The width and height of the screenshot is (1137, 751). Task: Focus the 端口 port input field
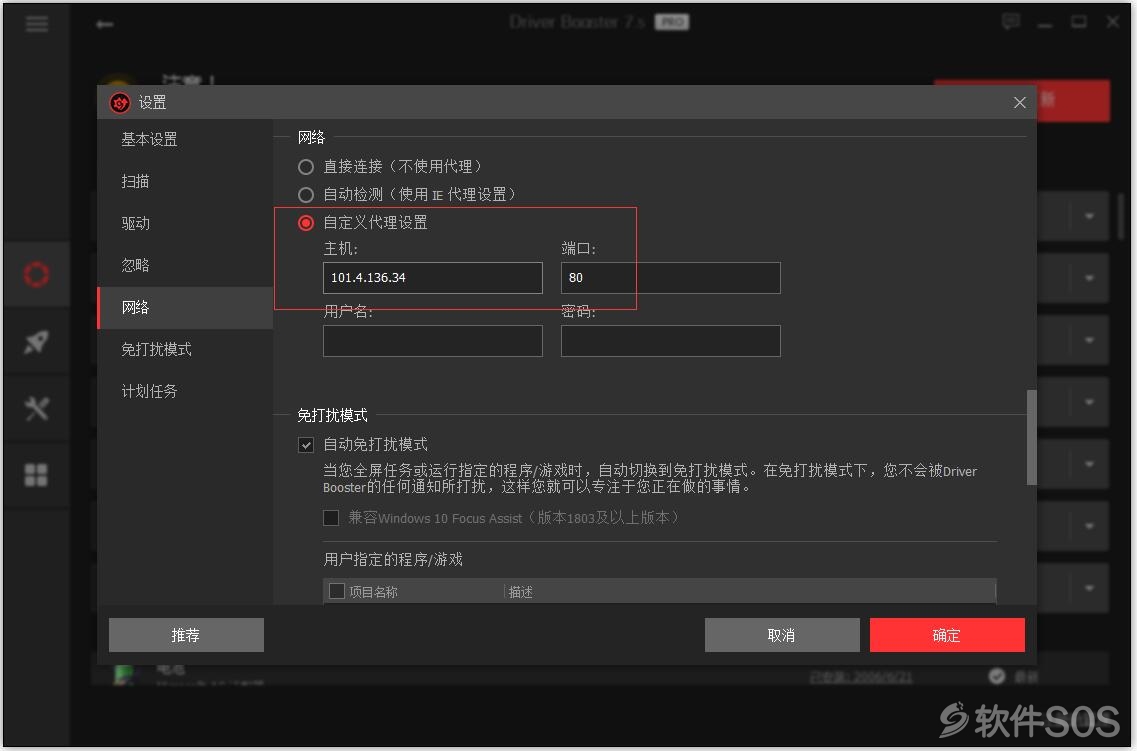point(671,278)
